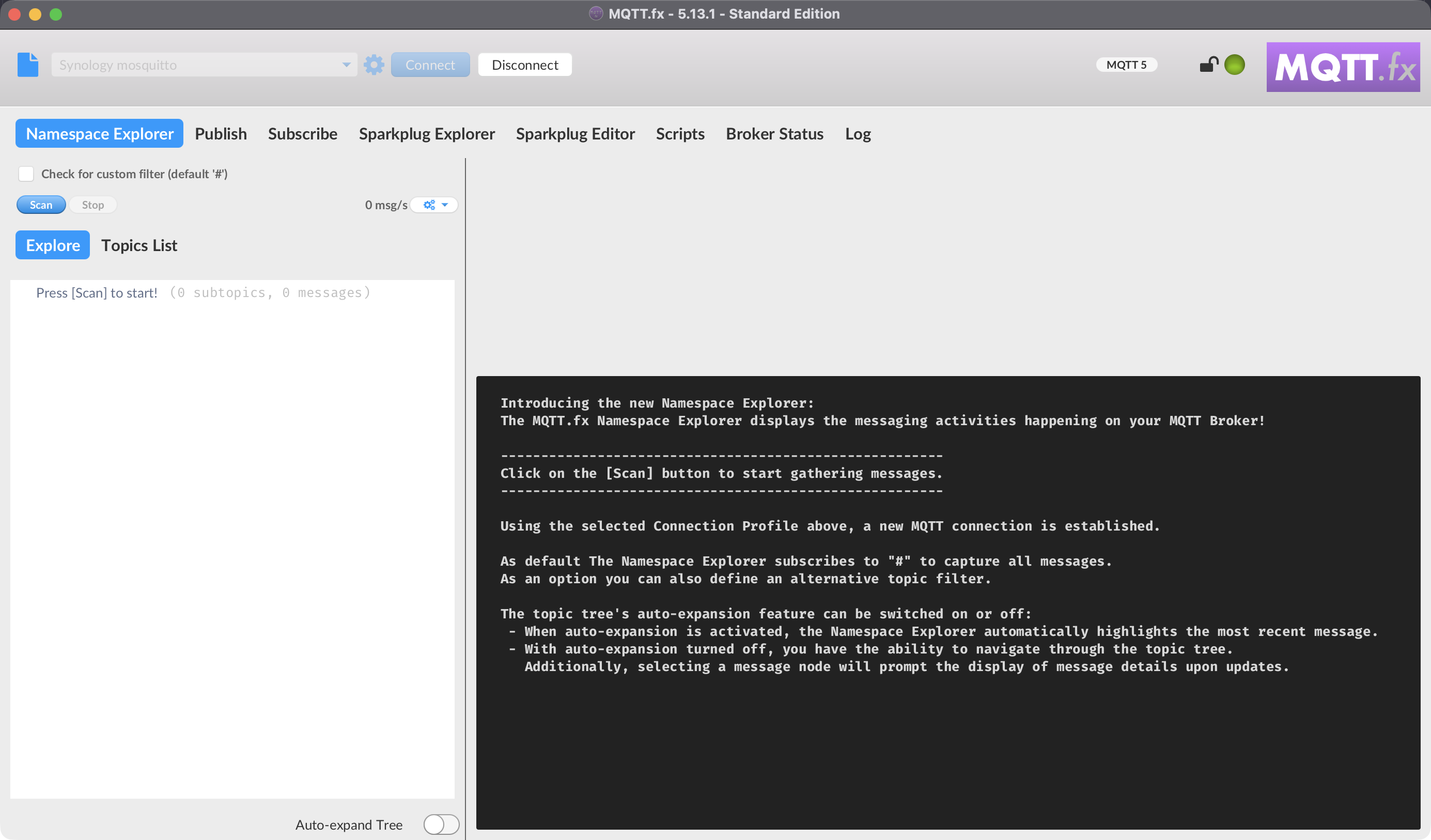
Task: Click the MQTT 5 version badge
Action: click(1126, 65)
